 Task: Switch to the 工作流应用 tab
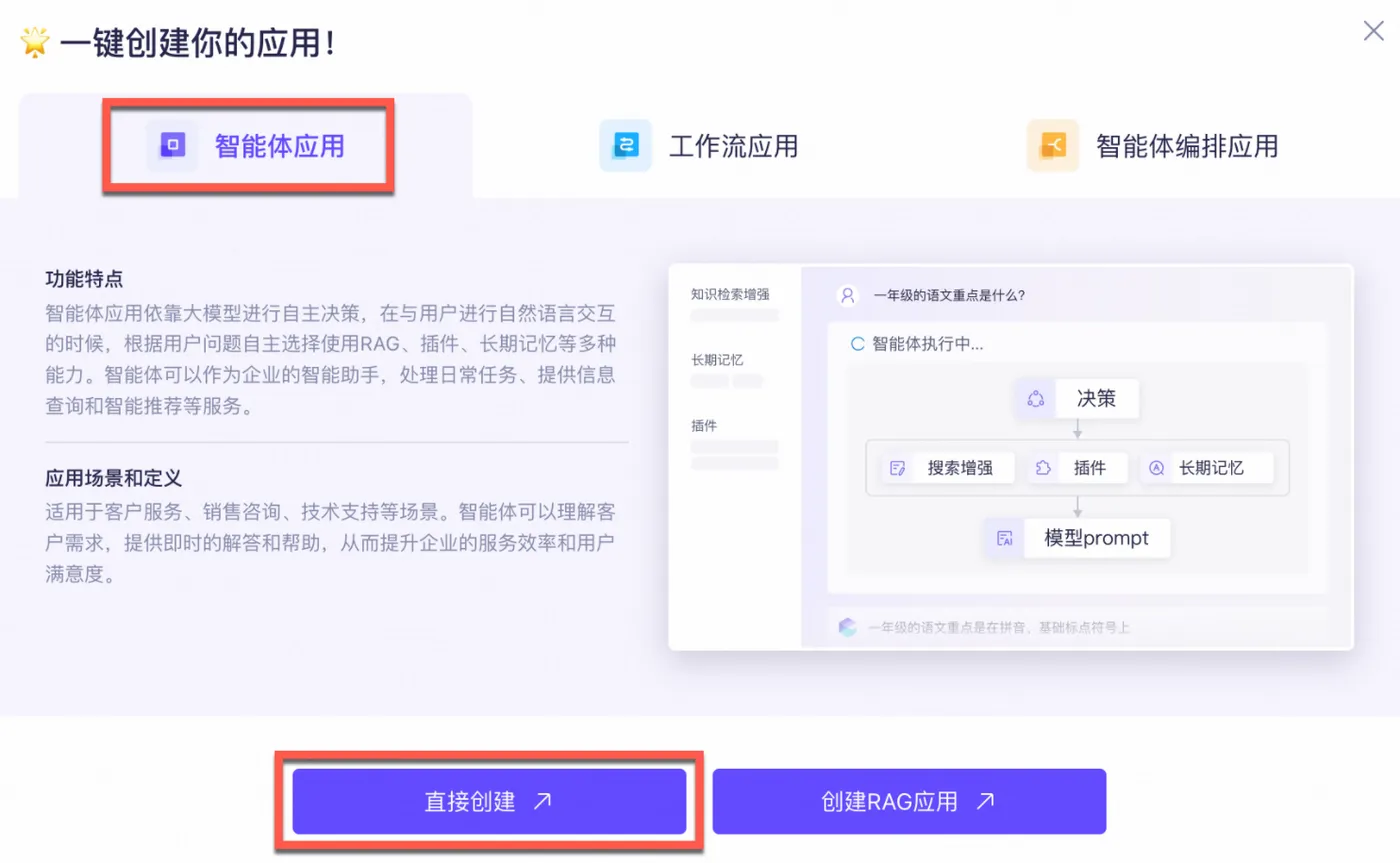[699, 146]
